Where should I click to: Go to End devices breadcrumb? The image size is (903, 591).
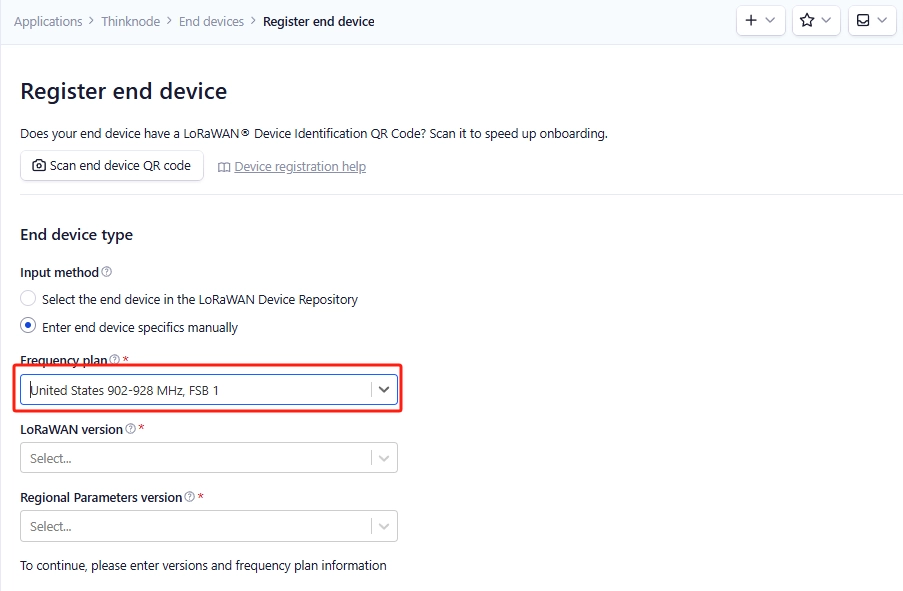[211, 21]
